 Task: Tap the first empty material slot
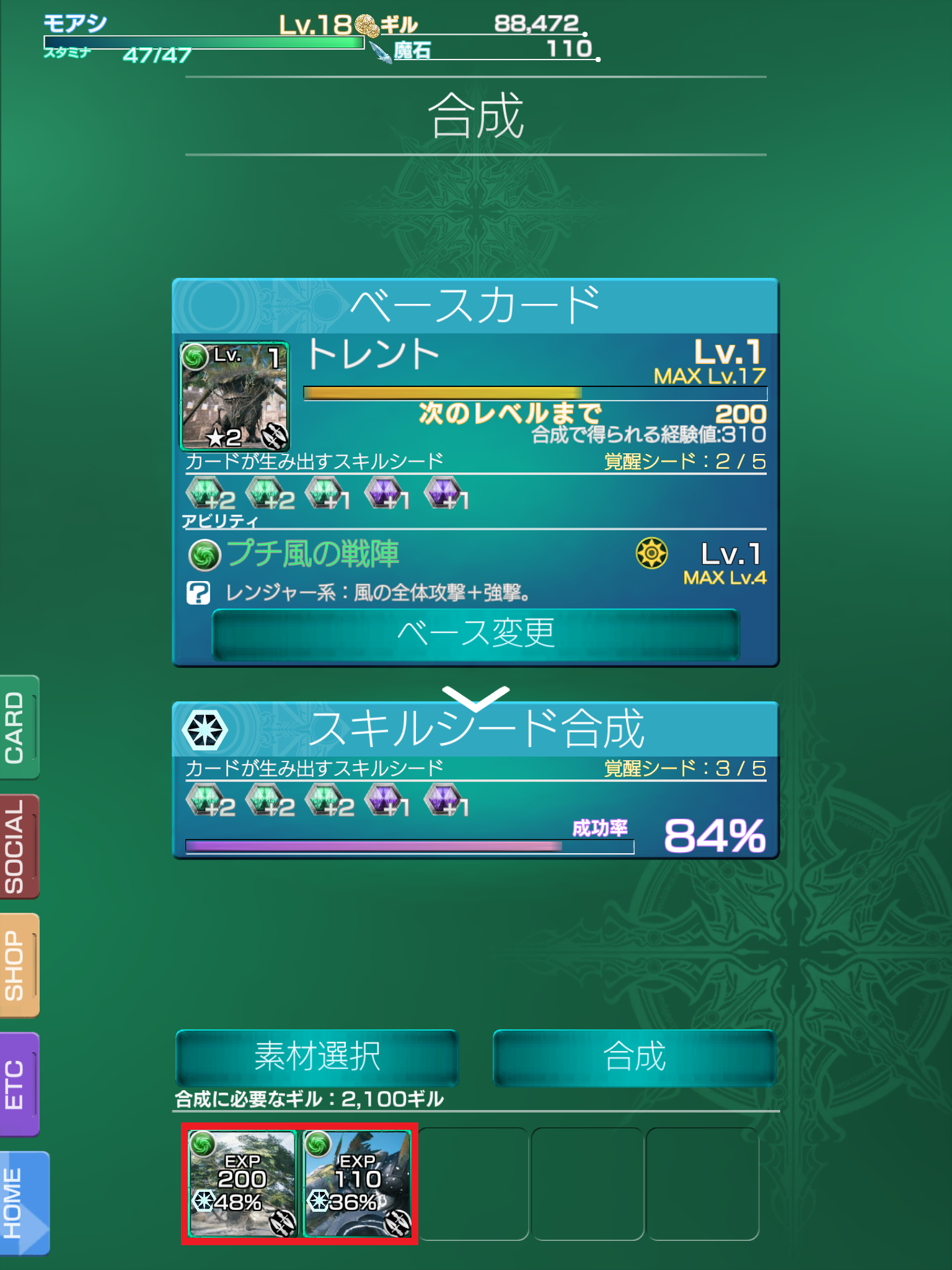tap(474, 1184)
